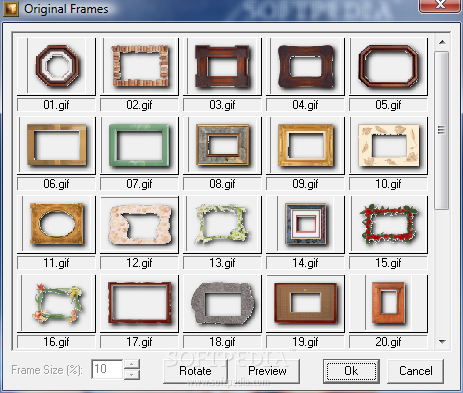
Task: Select the green jade frame 07.gif
Action: pyautogui.click(x=139, y=145)
